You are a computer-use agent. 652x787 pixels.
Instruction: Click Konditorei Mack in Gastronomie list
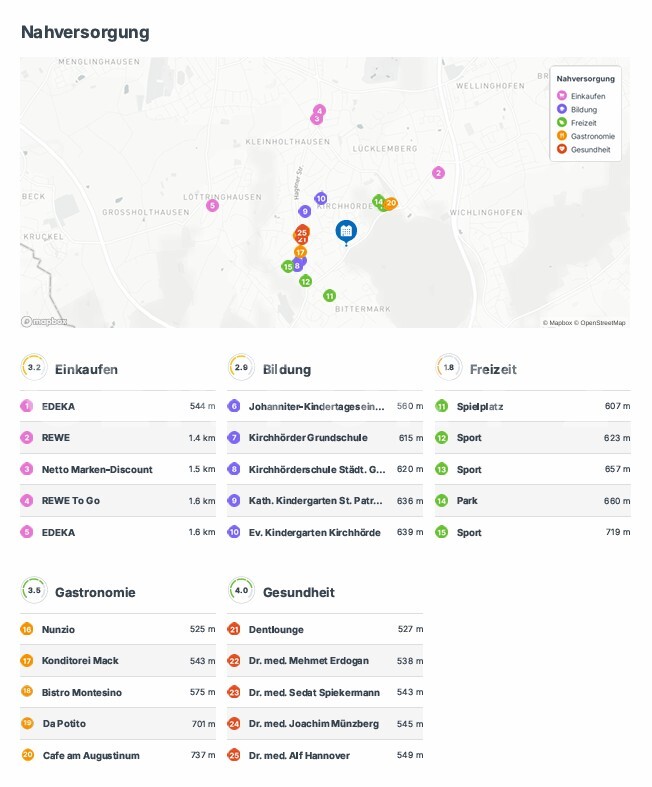[x=82, y=661]
